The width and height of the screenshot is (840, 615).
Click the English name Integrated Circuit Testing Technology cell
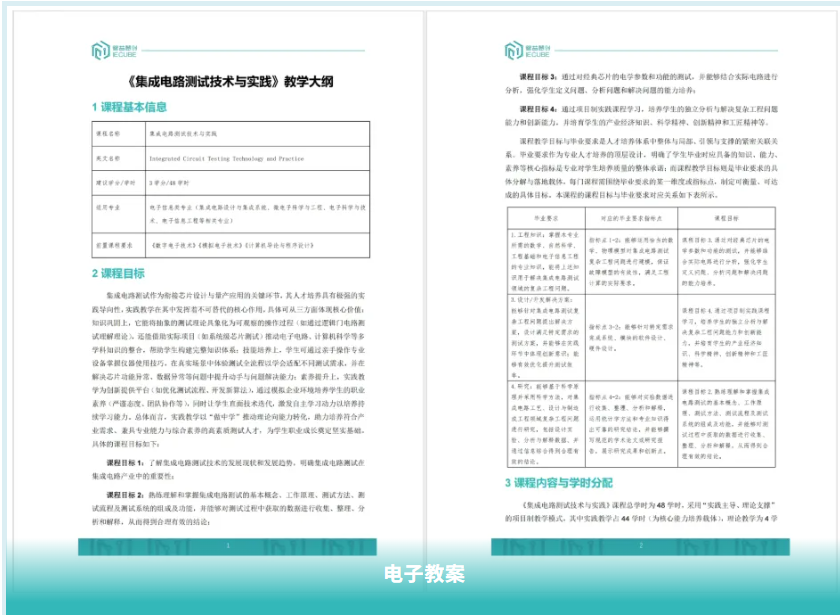coord(226,158)
